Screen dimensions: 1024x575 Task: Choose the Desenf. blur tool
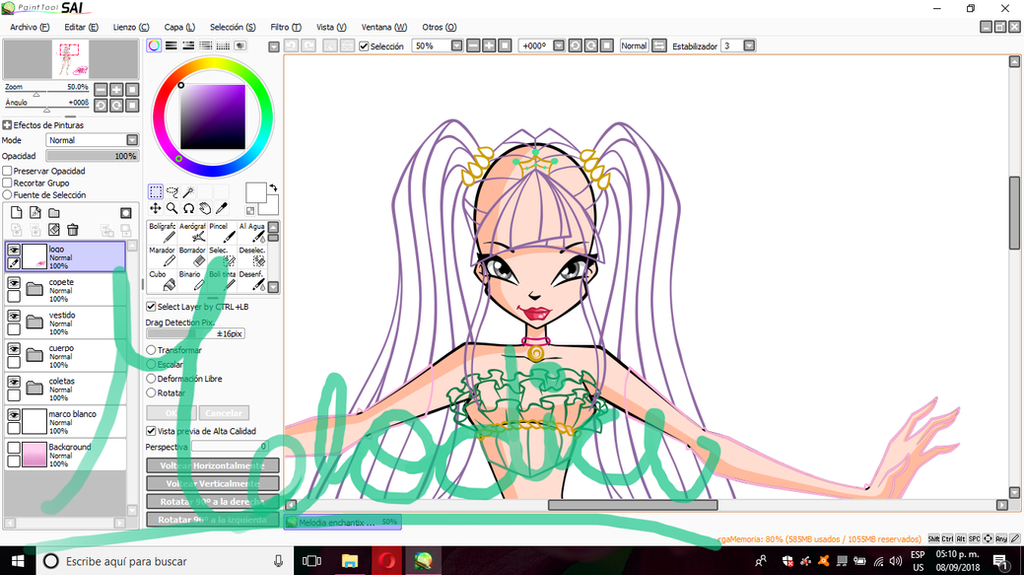pyautogui.click(x=252, y=281)
